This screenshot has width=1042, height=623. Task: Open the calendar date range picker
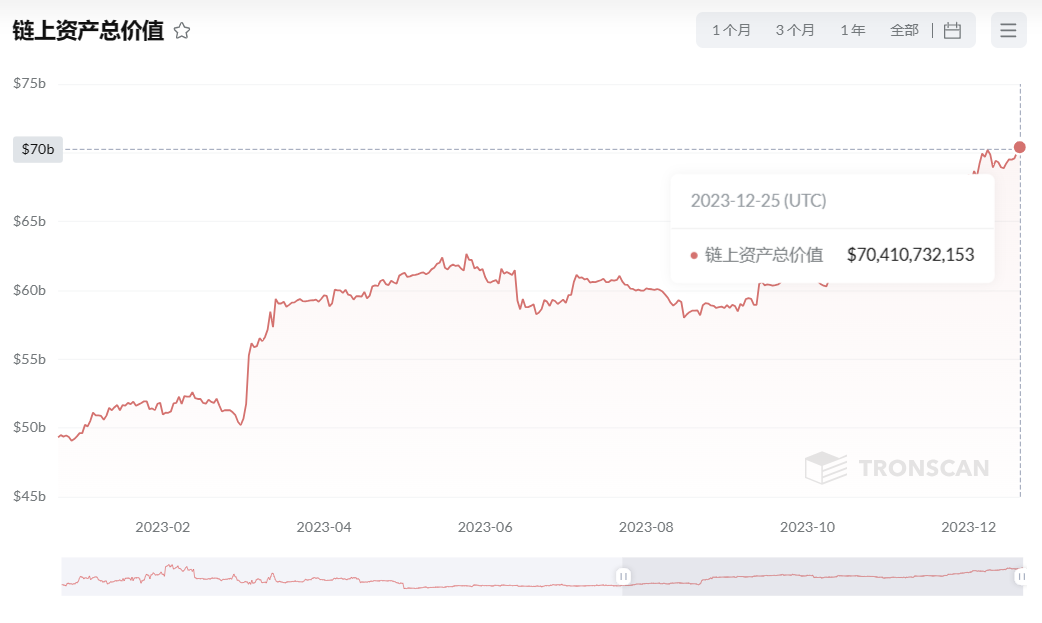952,30
